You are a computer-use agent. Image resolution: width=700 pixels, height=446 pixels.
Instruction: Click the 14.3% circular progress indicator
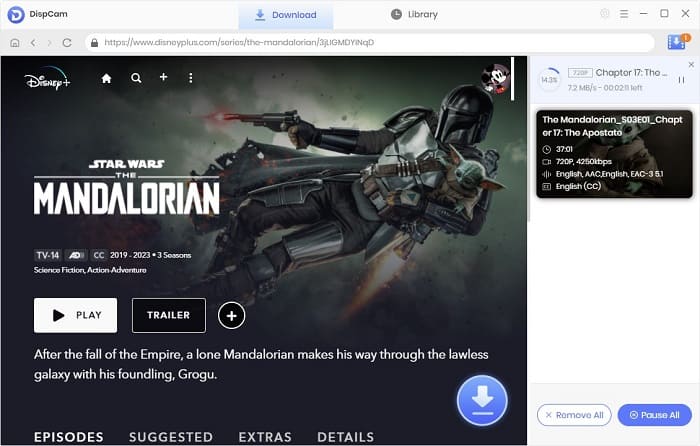[x=549, y=80]
